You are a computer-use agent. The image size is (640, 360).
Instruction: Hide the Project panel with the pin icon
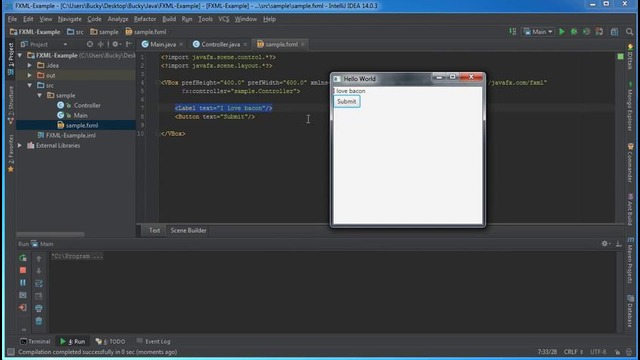[x=129, y=44]
